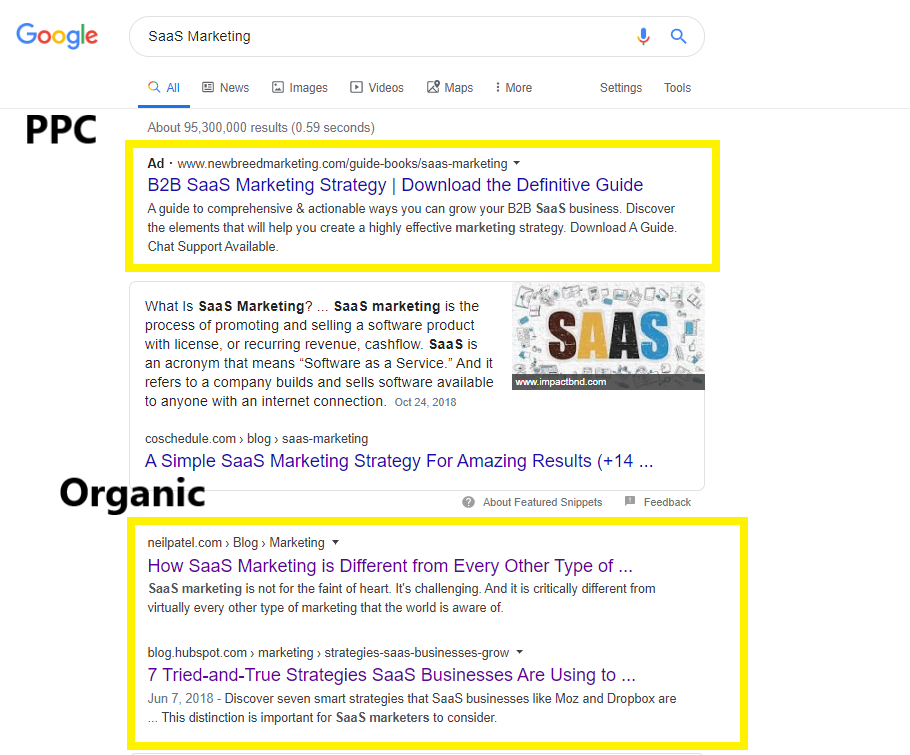
Task: Open the Videos results tab
Action: point(376,88)
